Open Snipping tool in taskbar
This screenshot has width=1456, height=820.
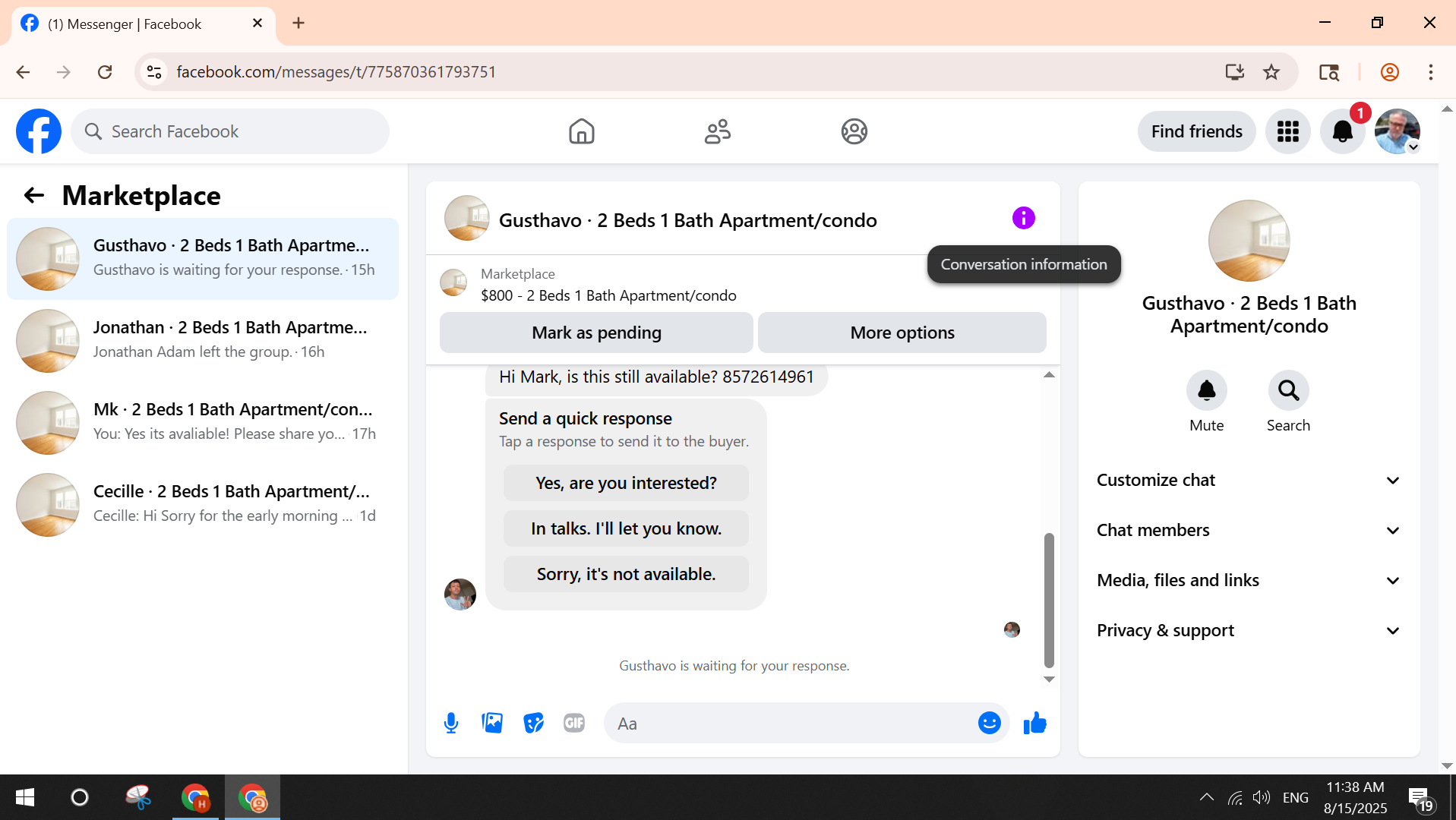pos(138,797)
